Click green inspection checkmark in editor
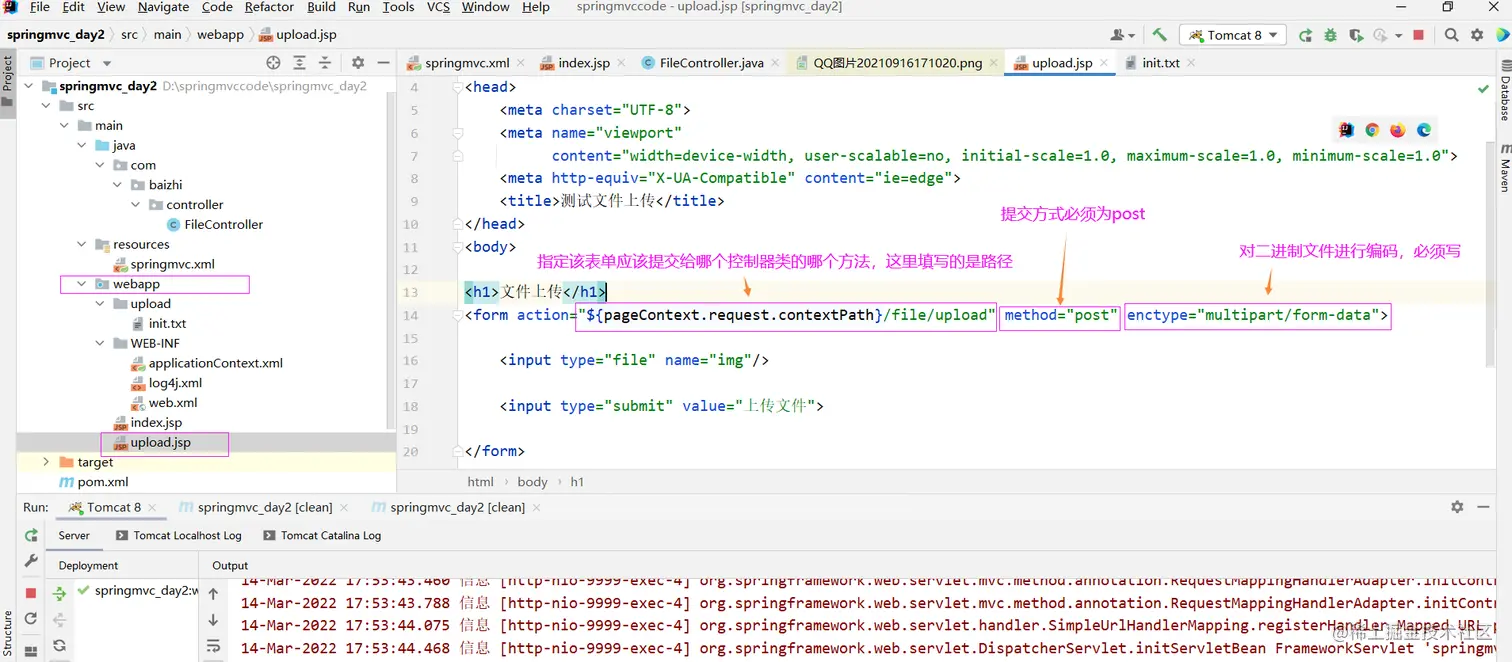 pos(1483,89)
